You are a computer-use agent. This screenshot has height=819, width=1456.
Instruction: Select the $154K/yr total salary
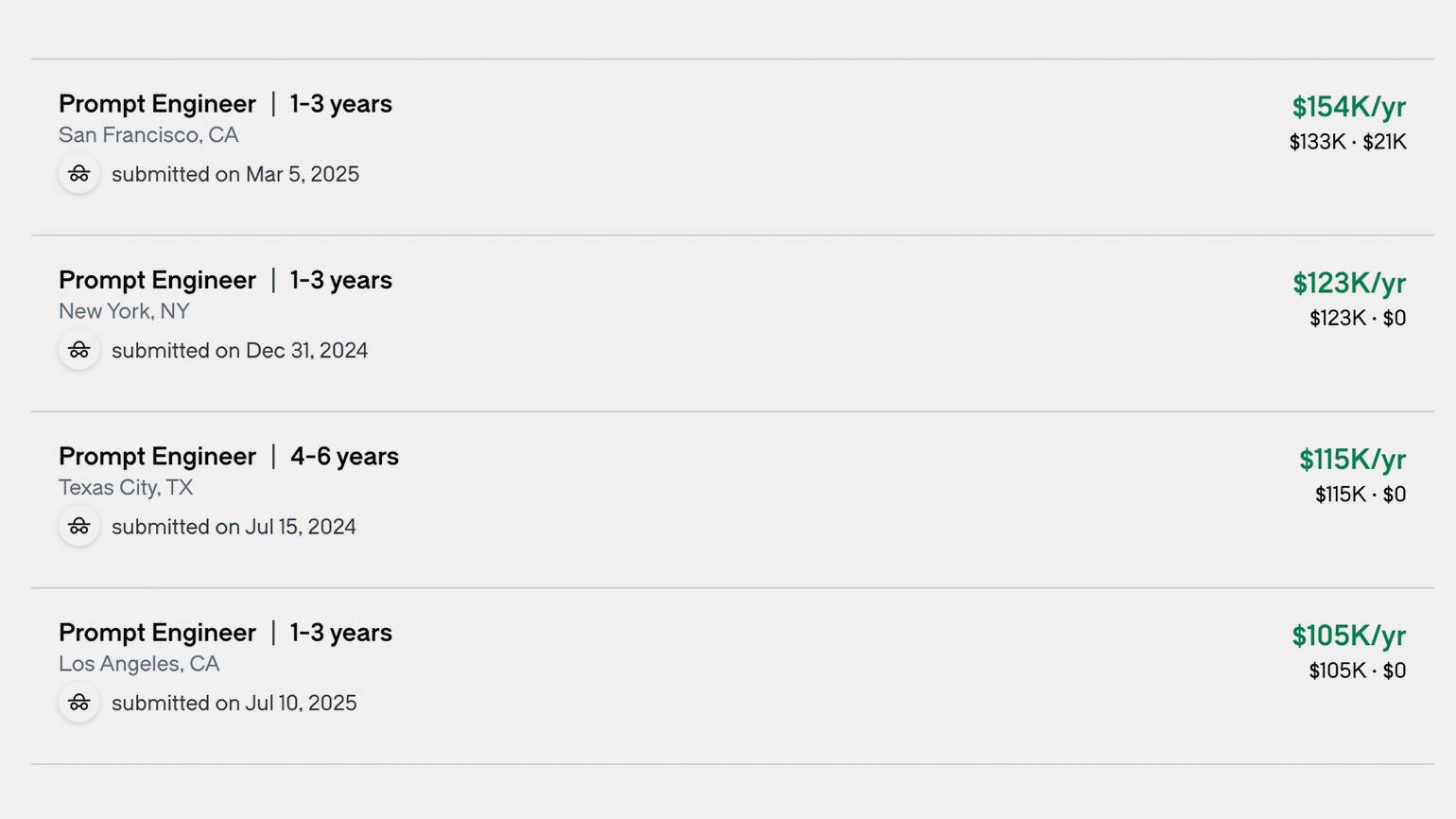[1348, 107]
